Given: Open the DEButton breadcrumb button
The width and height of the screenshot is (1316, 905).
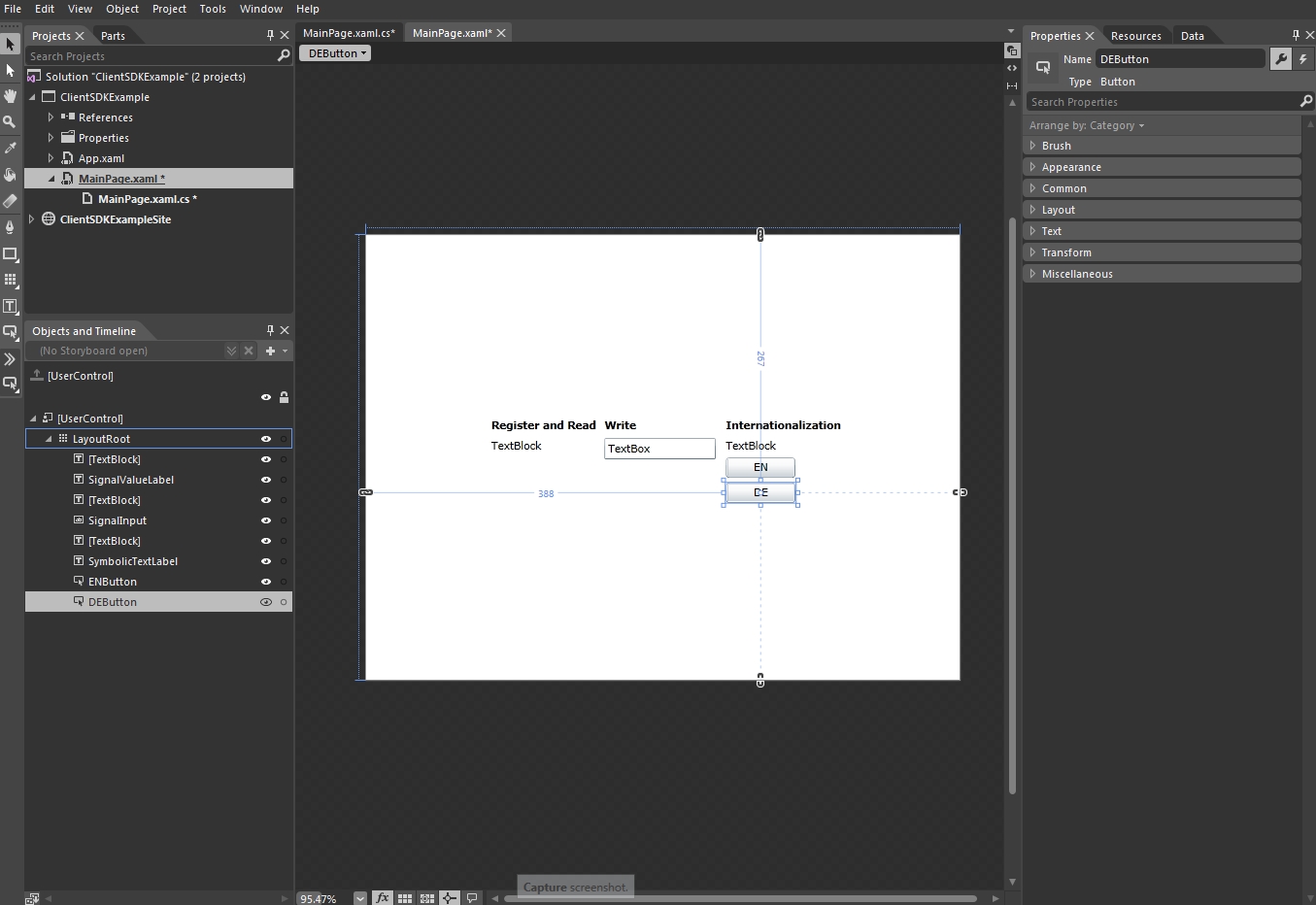Looking at the screenshot, I should [334, 53].
